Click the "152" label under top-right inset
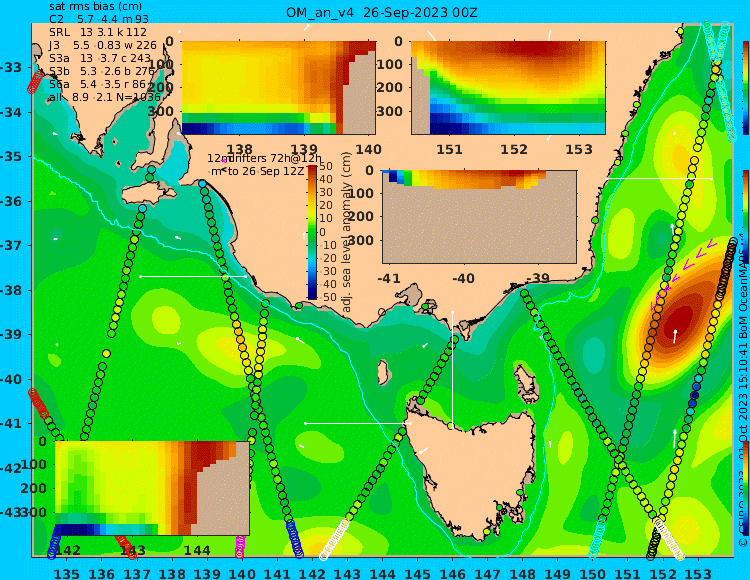The height and width of the screenshot is (580, 750). pos(514,149)
